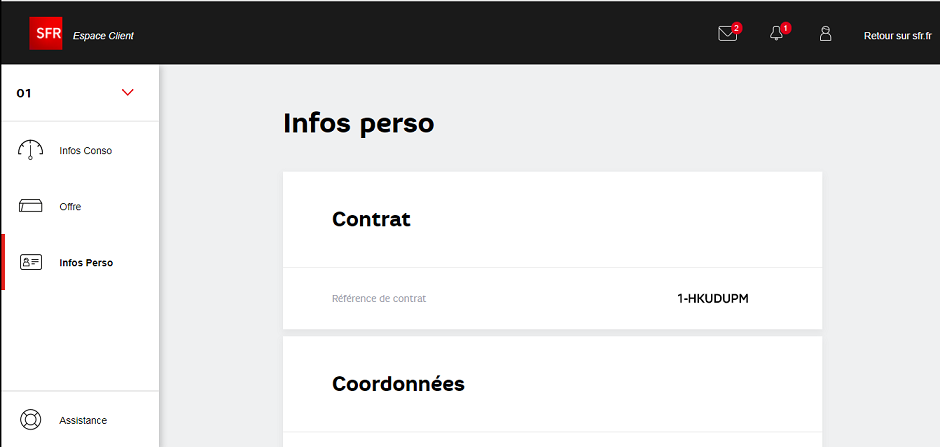Select the Infos Perso menu item
The image size is (940, 447).
86,263
